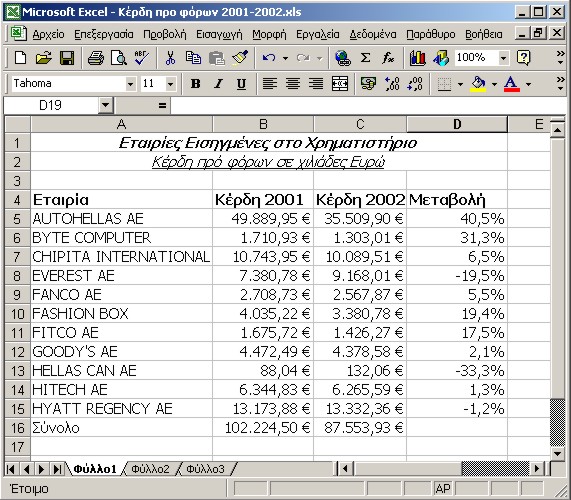Align text left
Screen dimensions: 571x500
point(269,84)
